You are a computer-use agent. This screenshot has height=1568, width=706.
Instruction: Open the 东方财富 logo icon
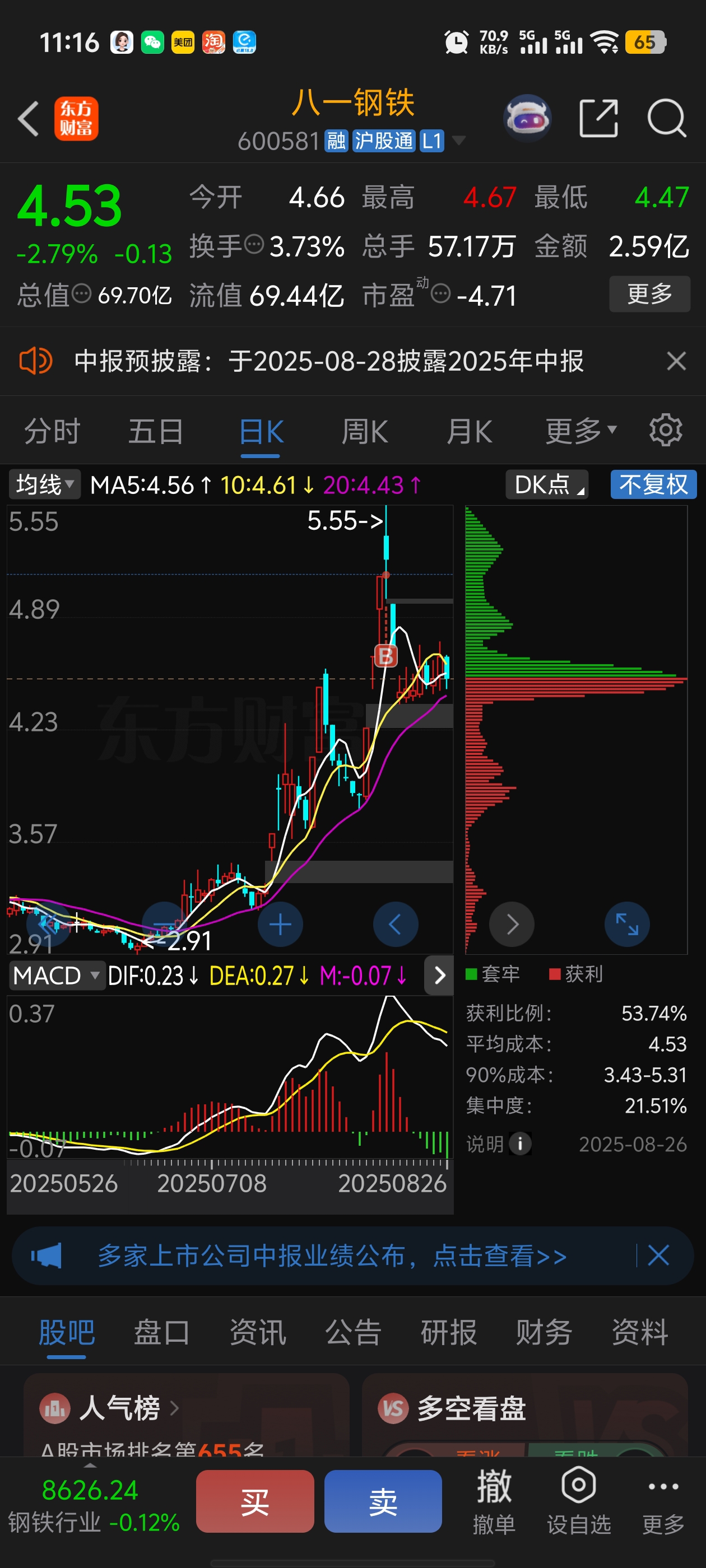[x=76, y=119]
